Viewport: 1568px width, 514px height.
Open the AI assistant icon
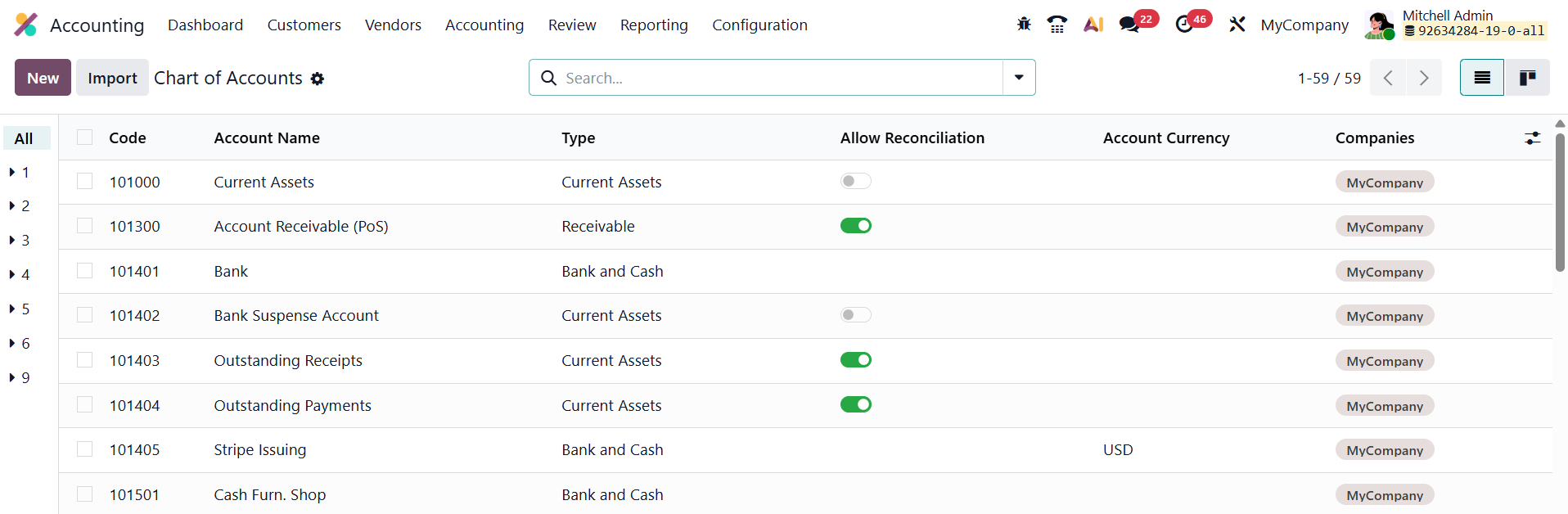point(1093,25)
